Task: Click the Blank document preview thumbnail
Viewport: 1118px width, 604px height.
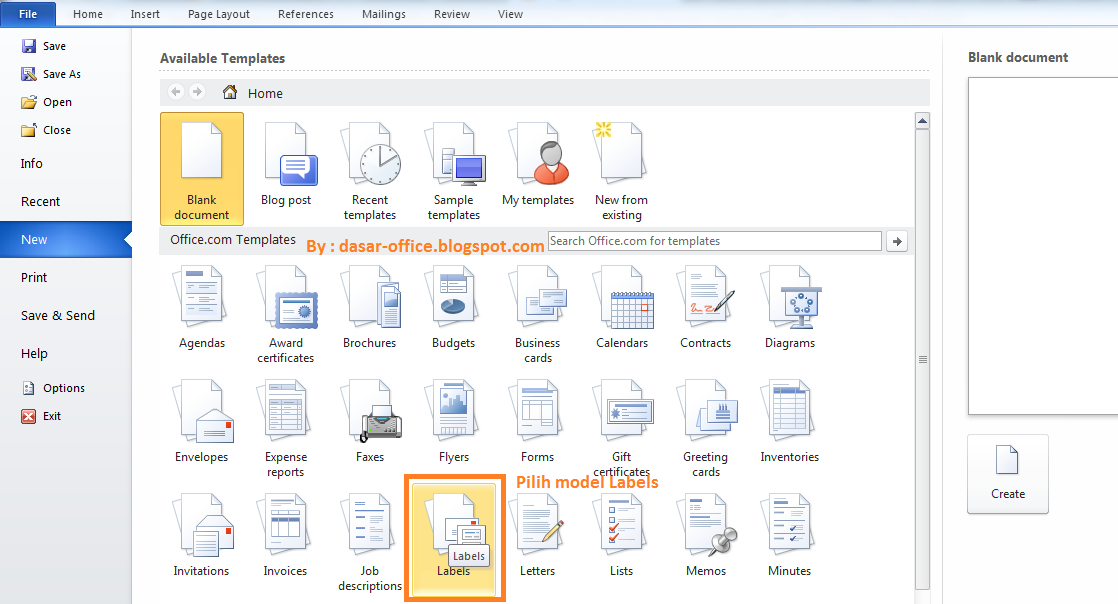Action: click(1042, 246)
